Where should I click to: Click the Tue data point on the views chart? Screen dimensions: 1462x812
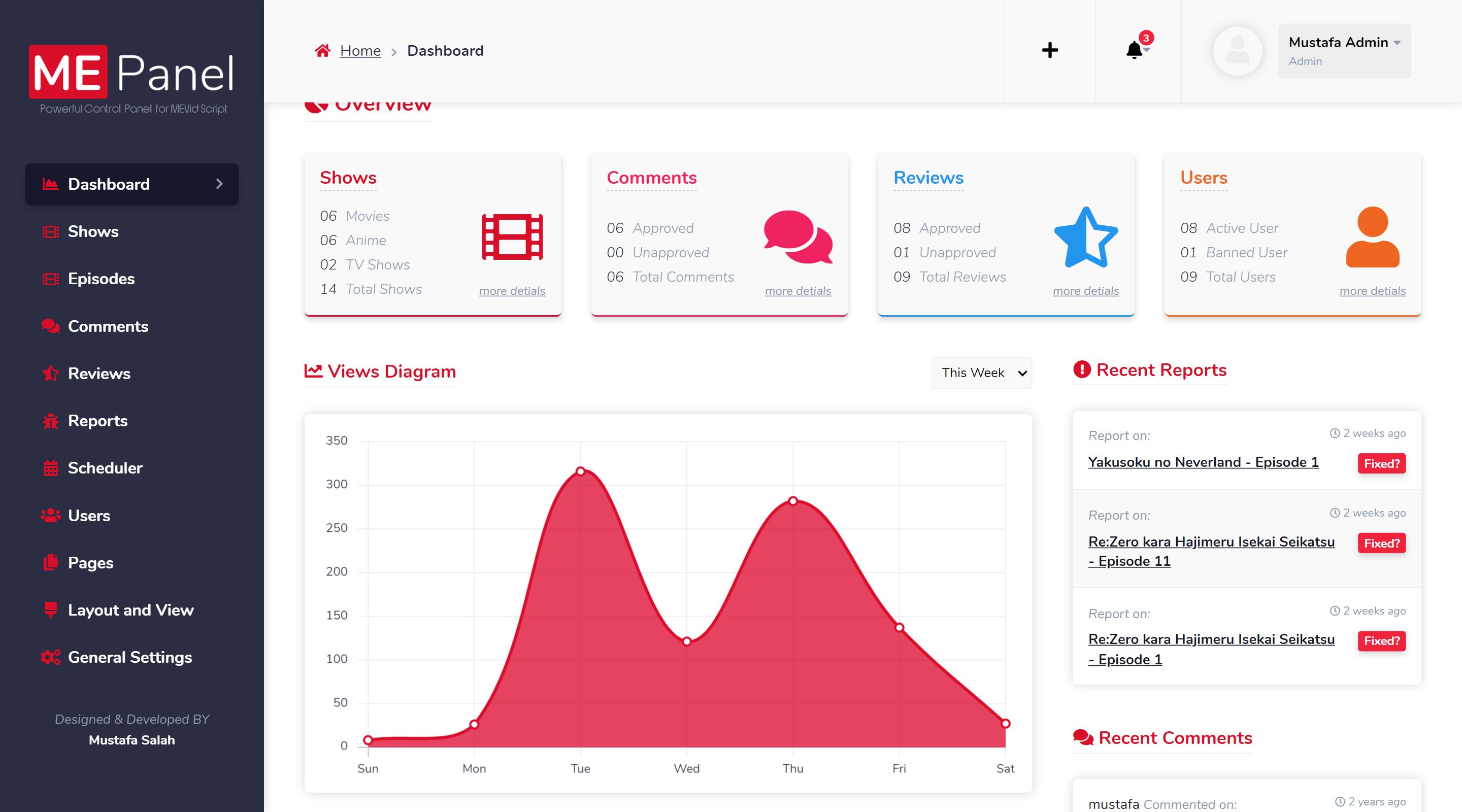pyautogui.click(x=580, y=471)
